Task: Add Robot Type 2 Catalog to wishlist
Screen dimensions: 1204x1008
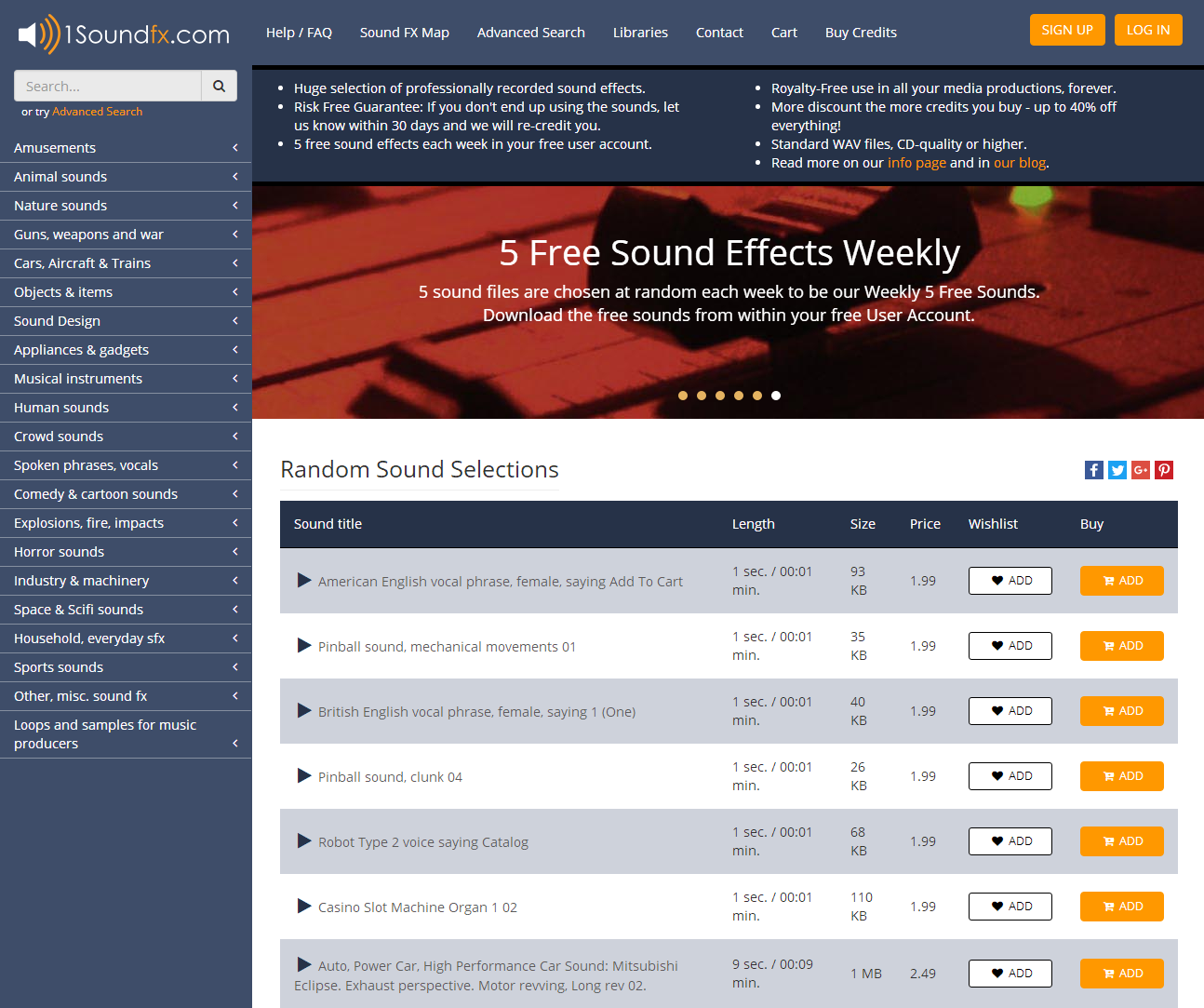Action: click(x=1010, y=841)
